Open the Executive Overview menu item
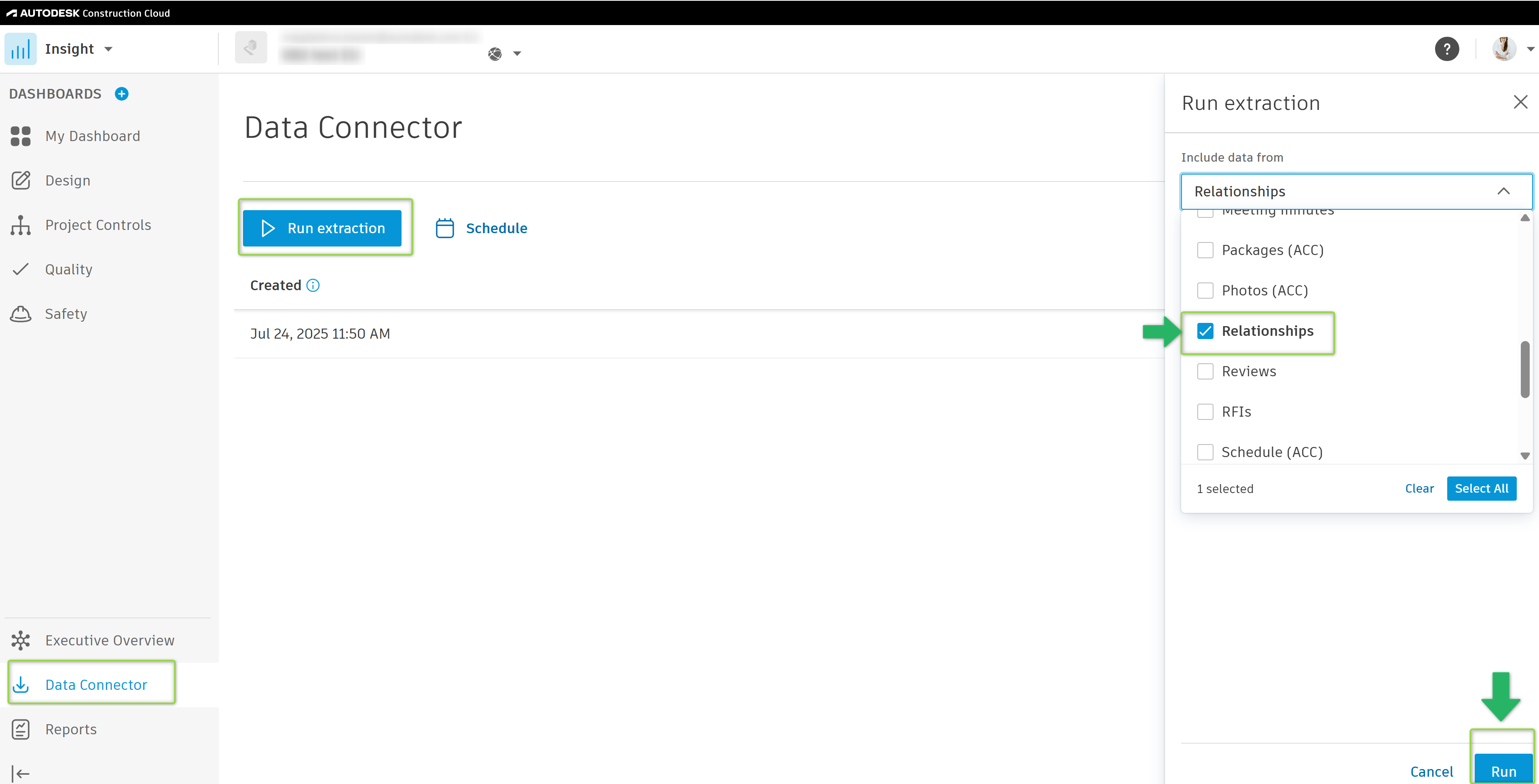Image resolution: width=1539 pixels, height=784 pixels. 110,640
